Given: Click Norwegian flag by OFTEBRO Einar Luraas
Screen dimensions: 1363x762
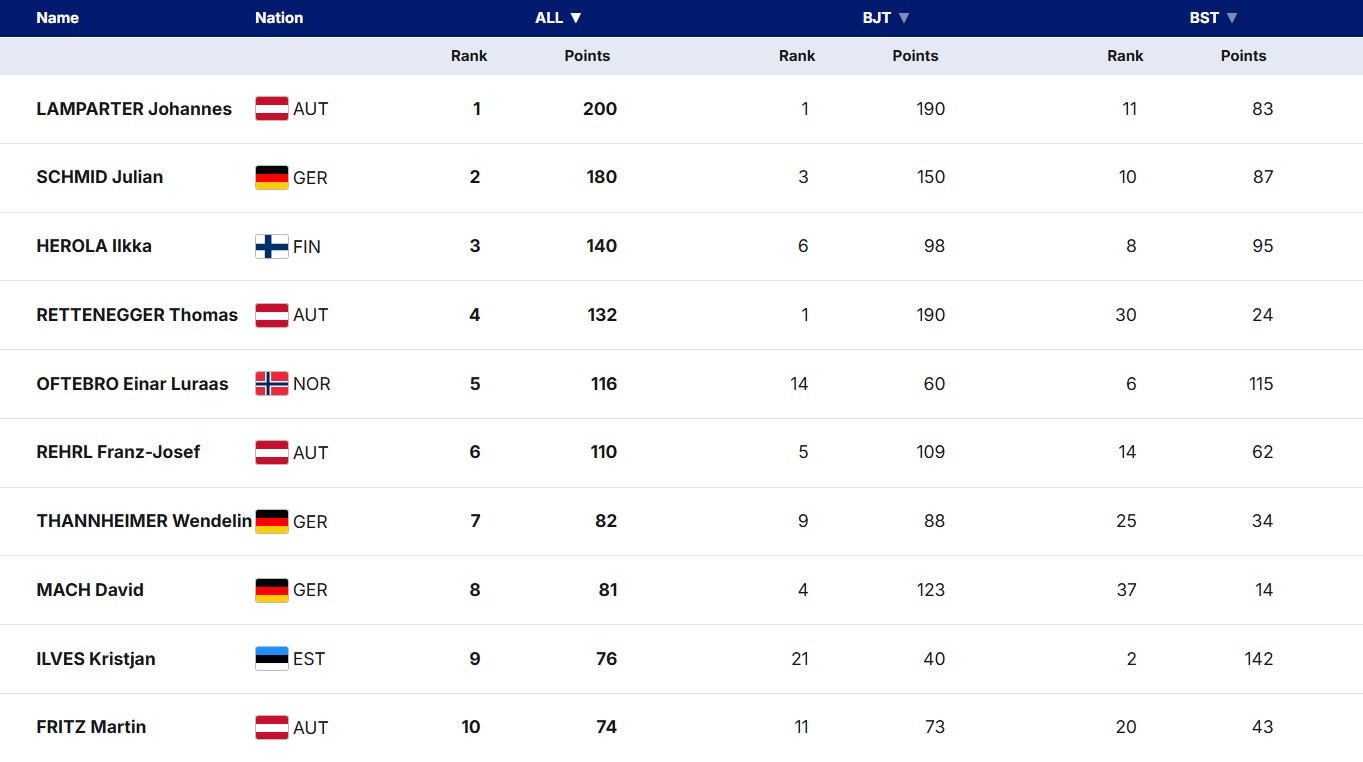Looking at the screenshot, I should click(x=272, y=384).
